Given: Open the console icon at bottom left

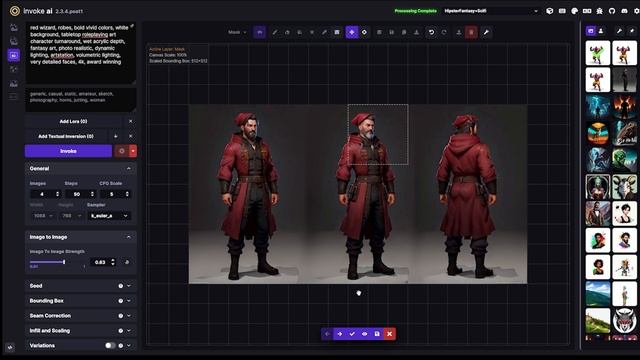Looking at the screenshot, I should tap(10, 347).
